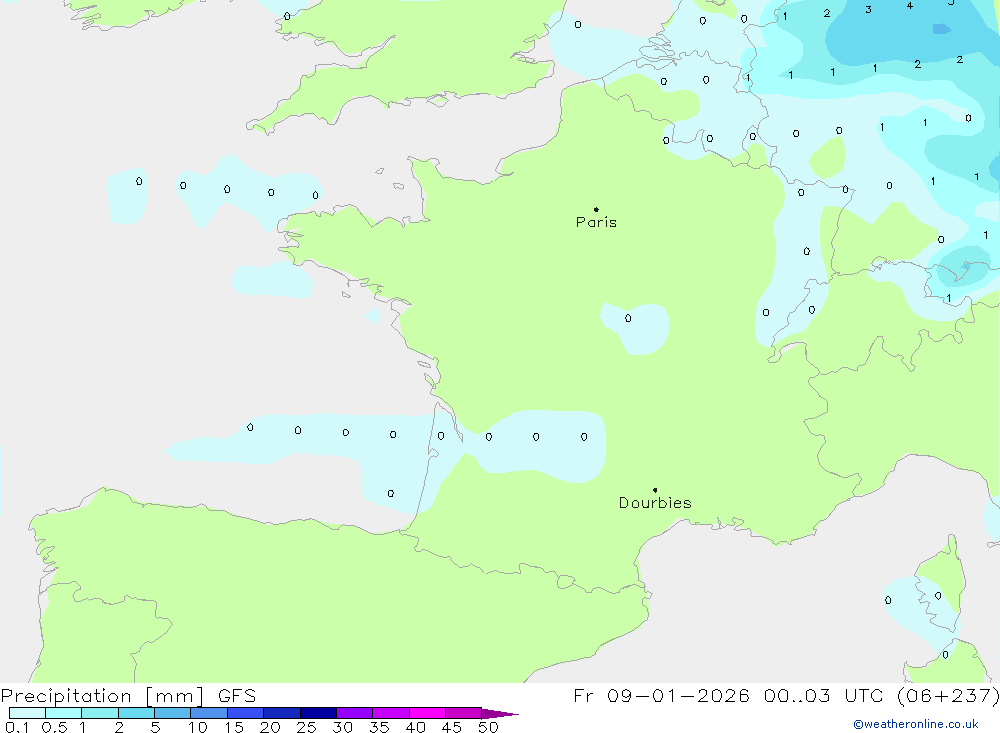Click the precipitation value 4 at top right
1000x733 pixels.
coord(909,6)
